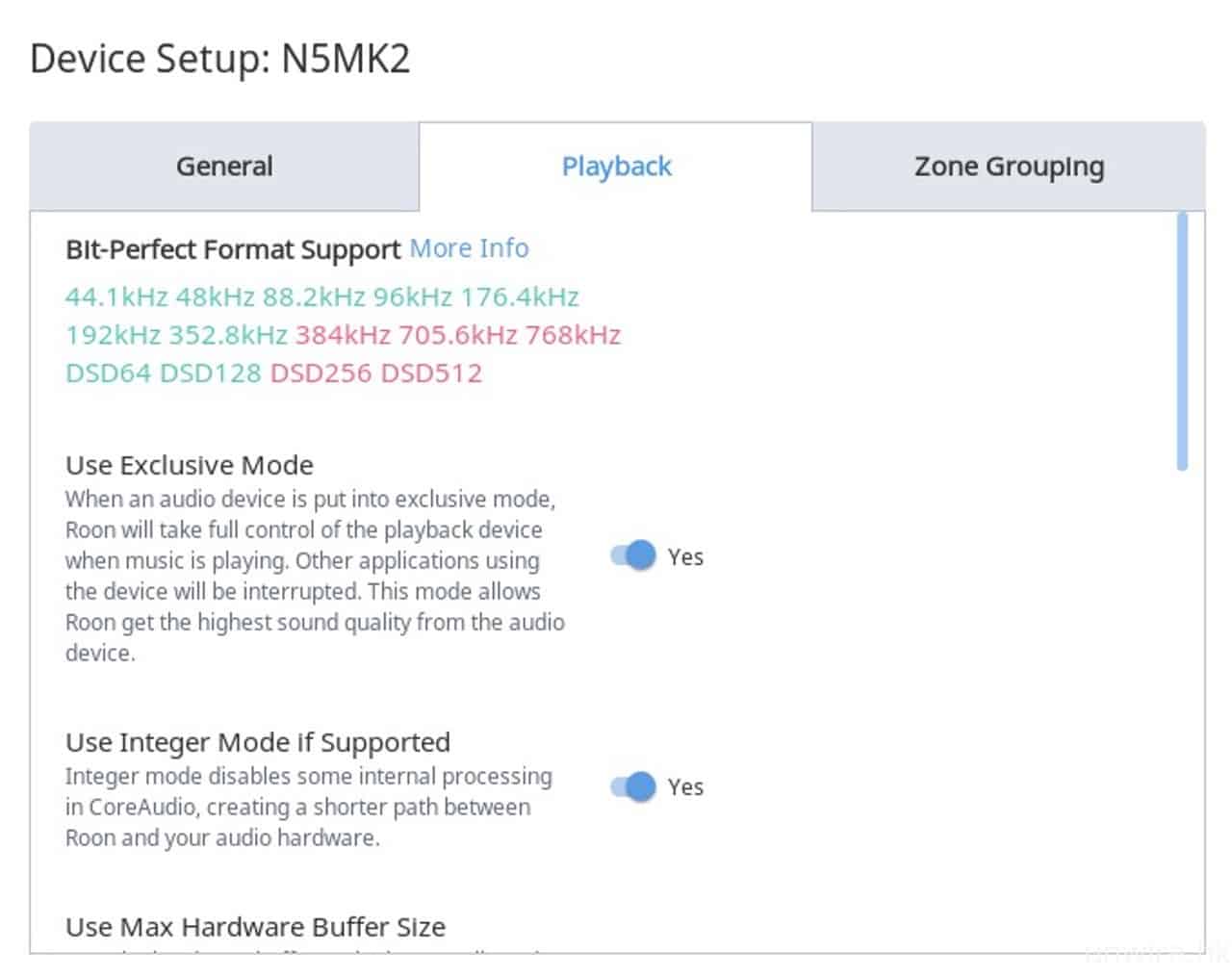1232x978 pixels.
Task: Click the 176.4kHz format label
Action: [x=520, y=296]
